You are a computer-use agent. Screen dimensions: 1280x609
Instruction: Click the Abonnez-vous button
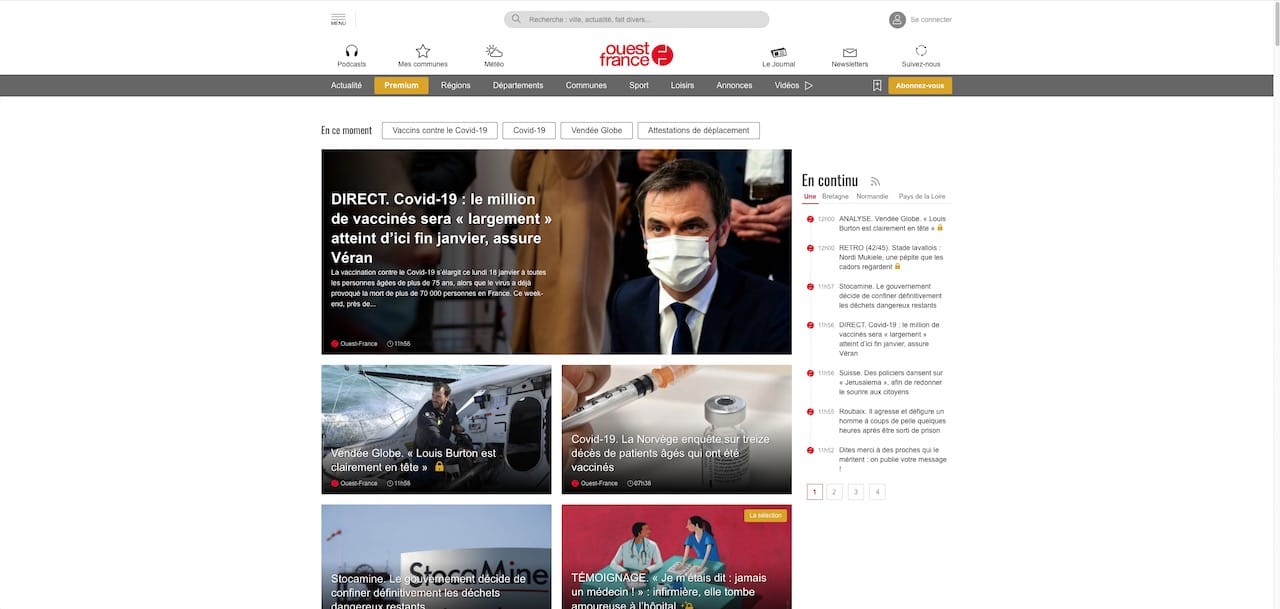[919, 86]
